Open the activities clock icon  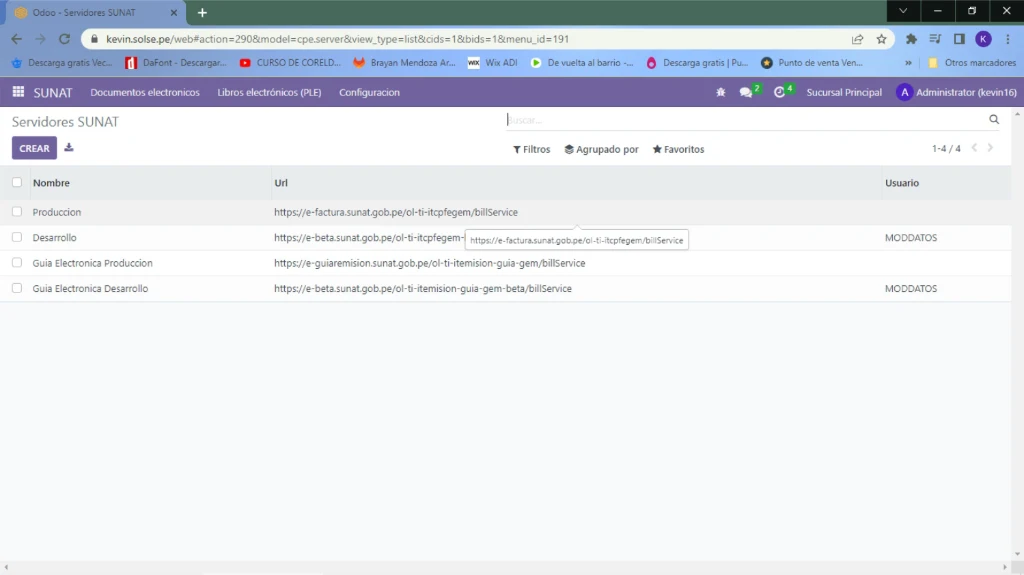pyautogui.click(x=779, y=92)
